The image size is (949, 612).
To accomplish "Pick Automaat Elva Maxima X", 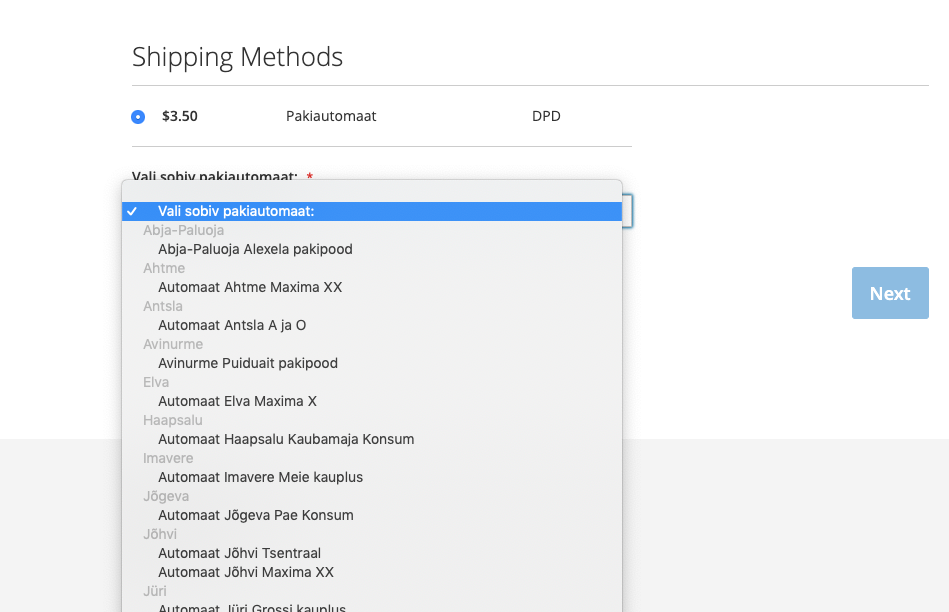I will click(x=372, y=401).
